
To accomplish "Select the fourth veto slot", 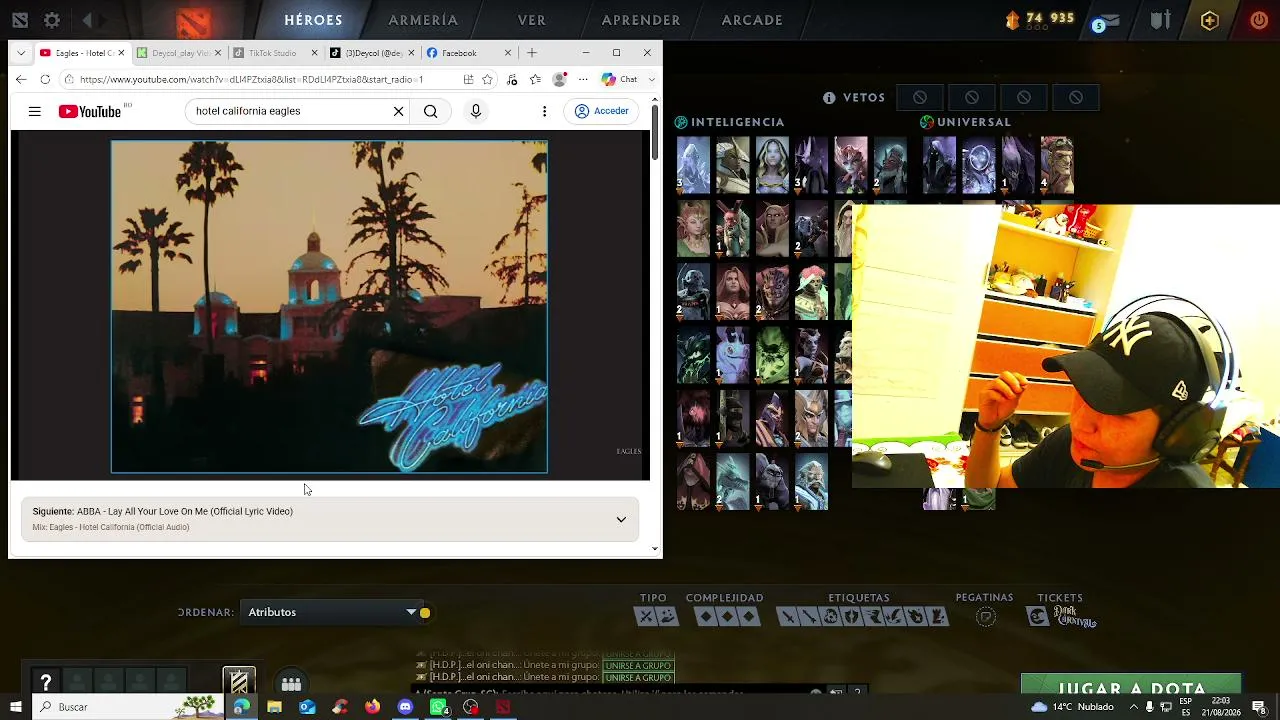I will [1076, 97].
